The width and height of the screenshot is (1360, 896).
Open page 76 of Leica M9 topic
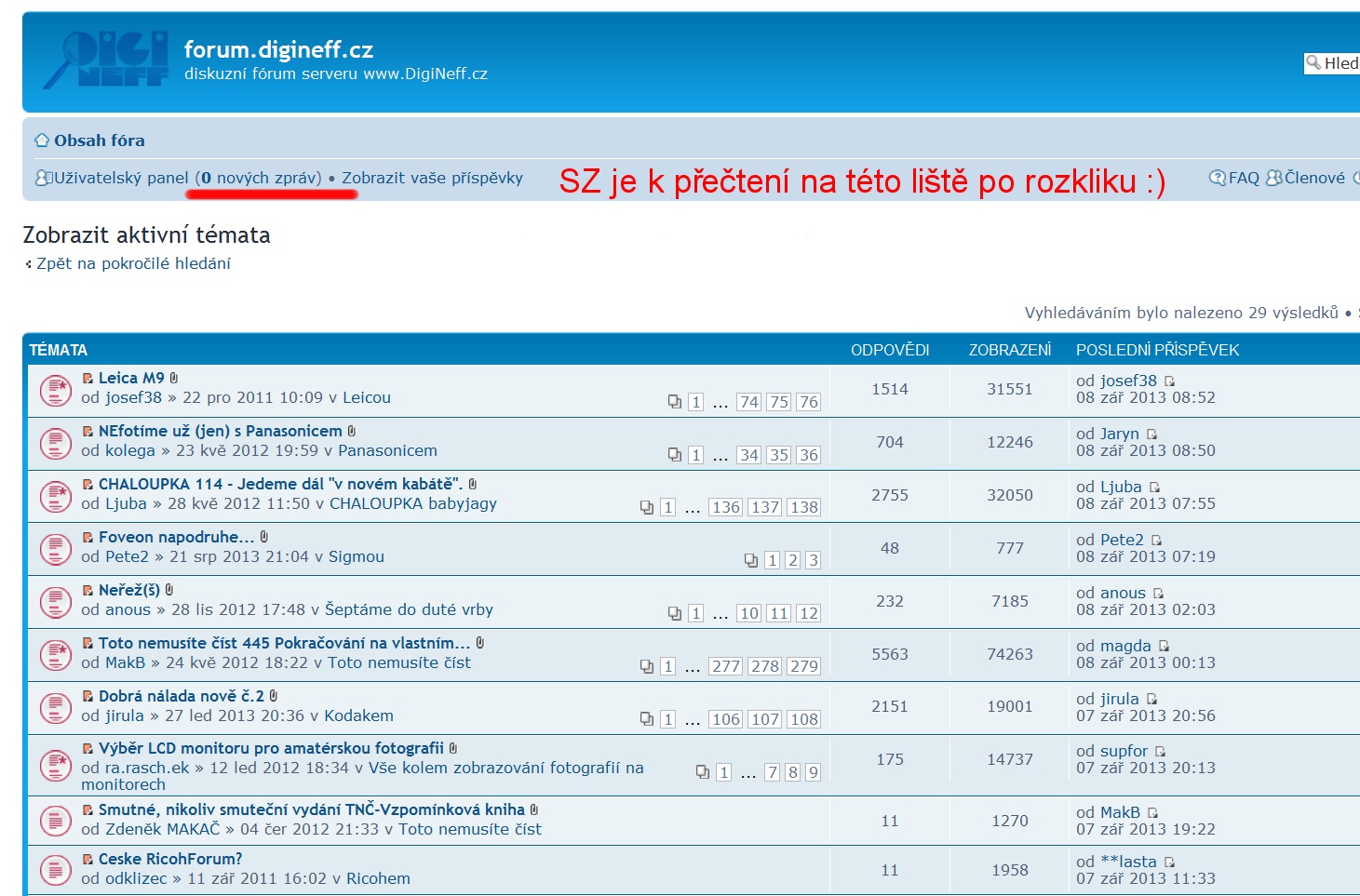pyautogui.click(x=808, y=402)
